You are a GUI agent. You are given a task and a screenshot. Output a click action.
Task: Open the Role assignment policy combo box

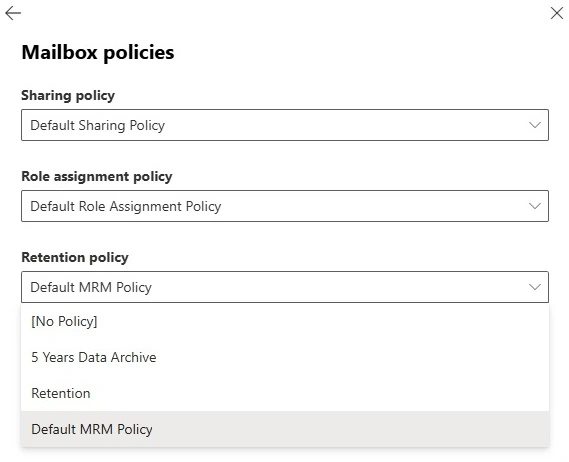coord(285,206)
